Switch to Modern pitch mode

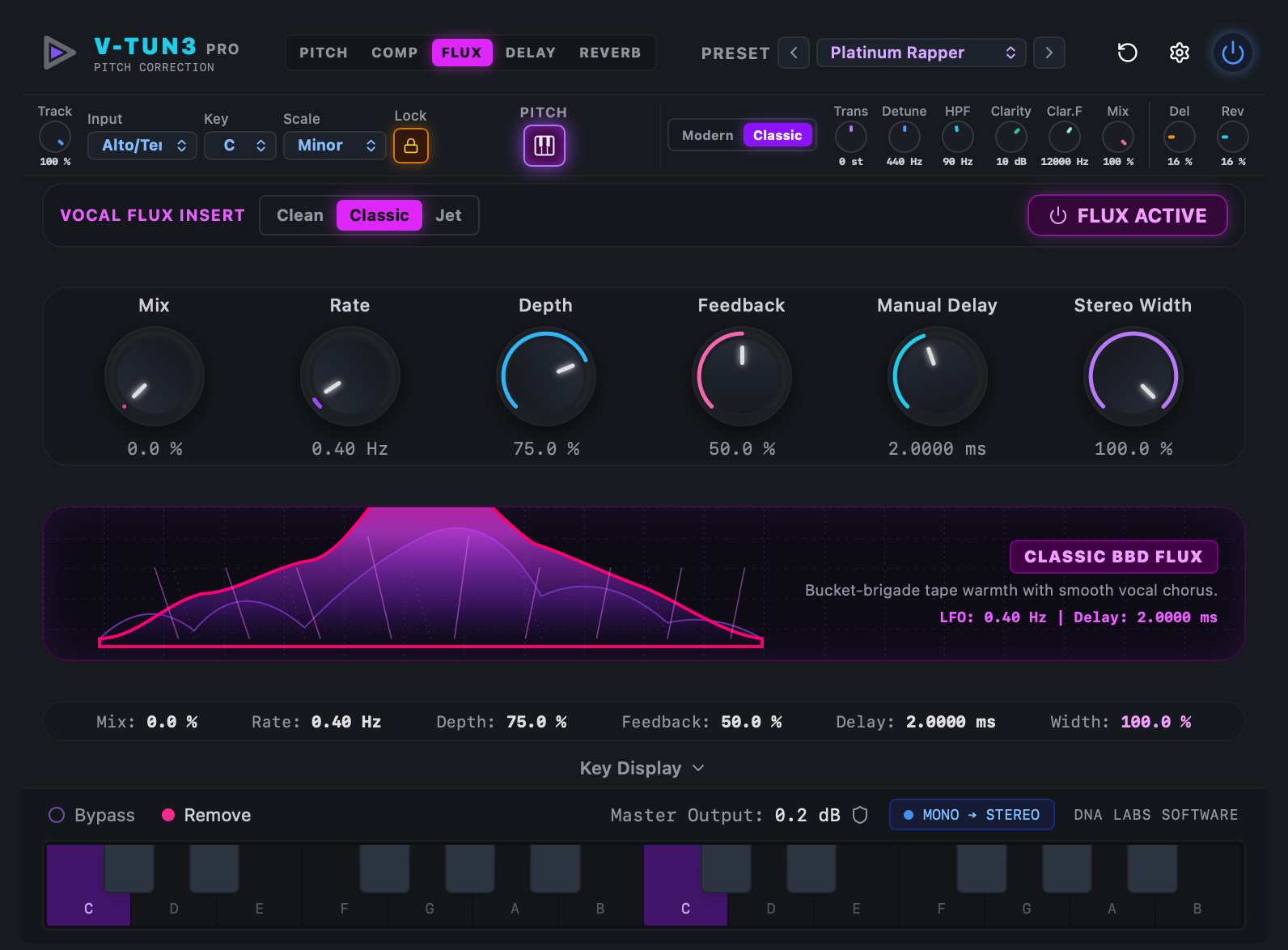click(x=707, y=135)
